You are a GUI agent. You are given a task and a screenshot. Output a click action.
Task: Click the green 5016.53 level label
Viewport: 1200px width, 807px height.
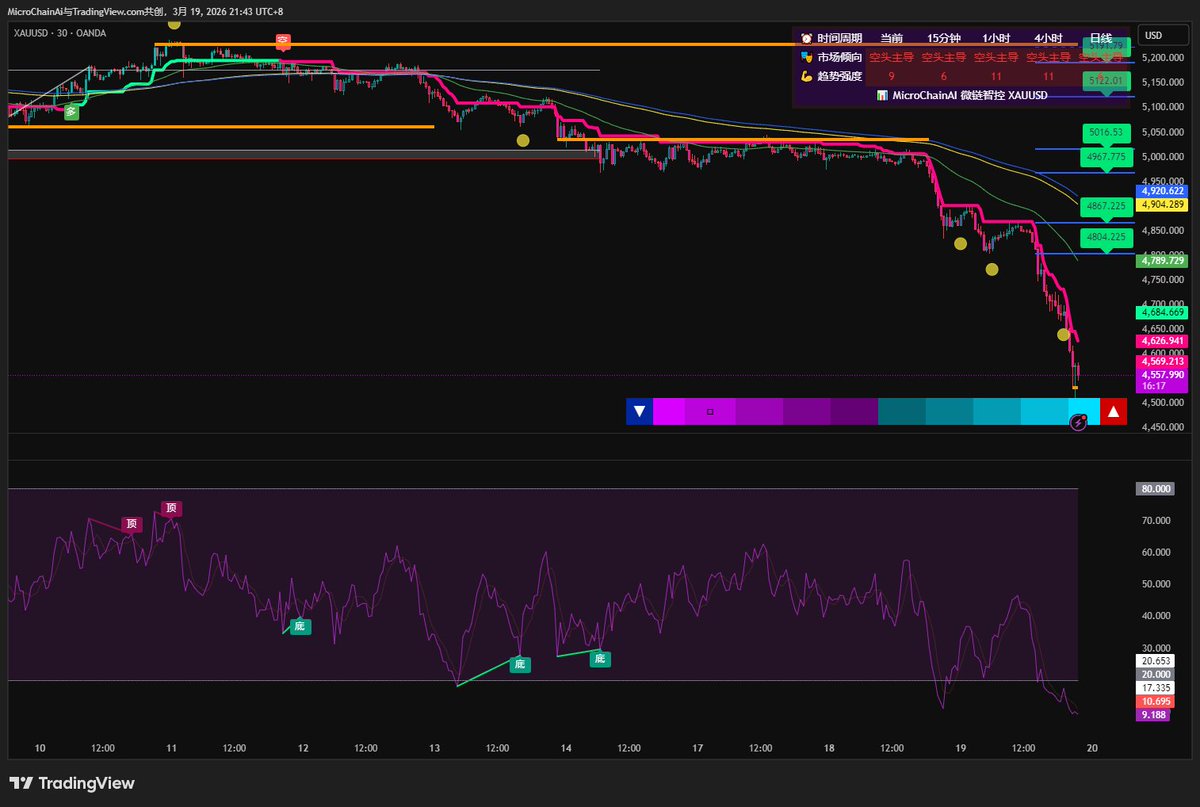point(1107,132)
